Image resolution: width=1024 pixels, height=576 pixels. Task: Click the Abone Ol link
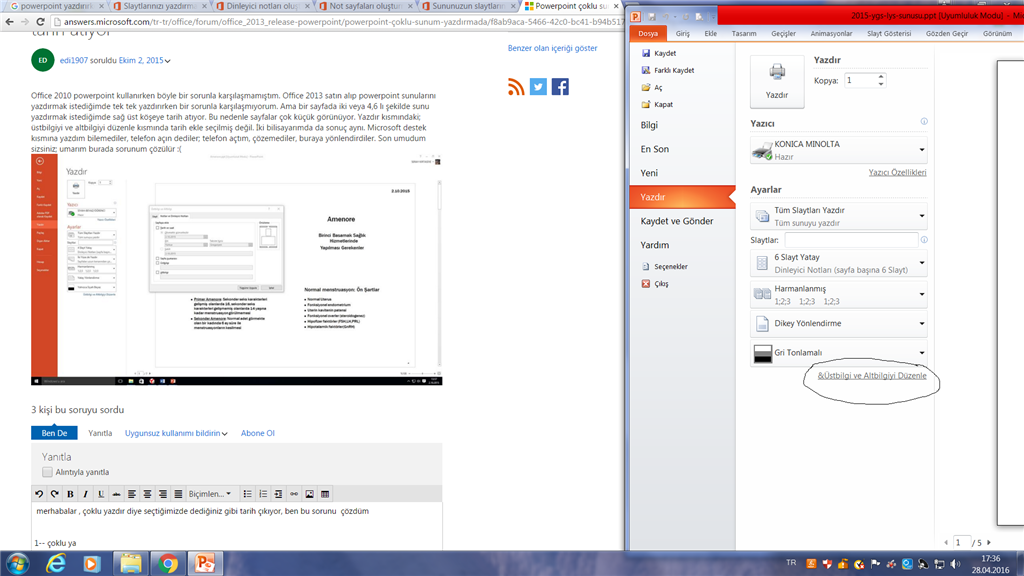click(x=257, y=433)
